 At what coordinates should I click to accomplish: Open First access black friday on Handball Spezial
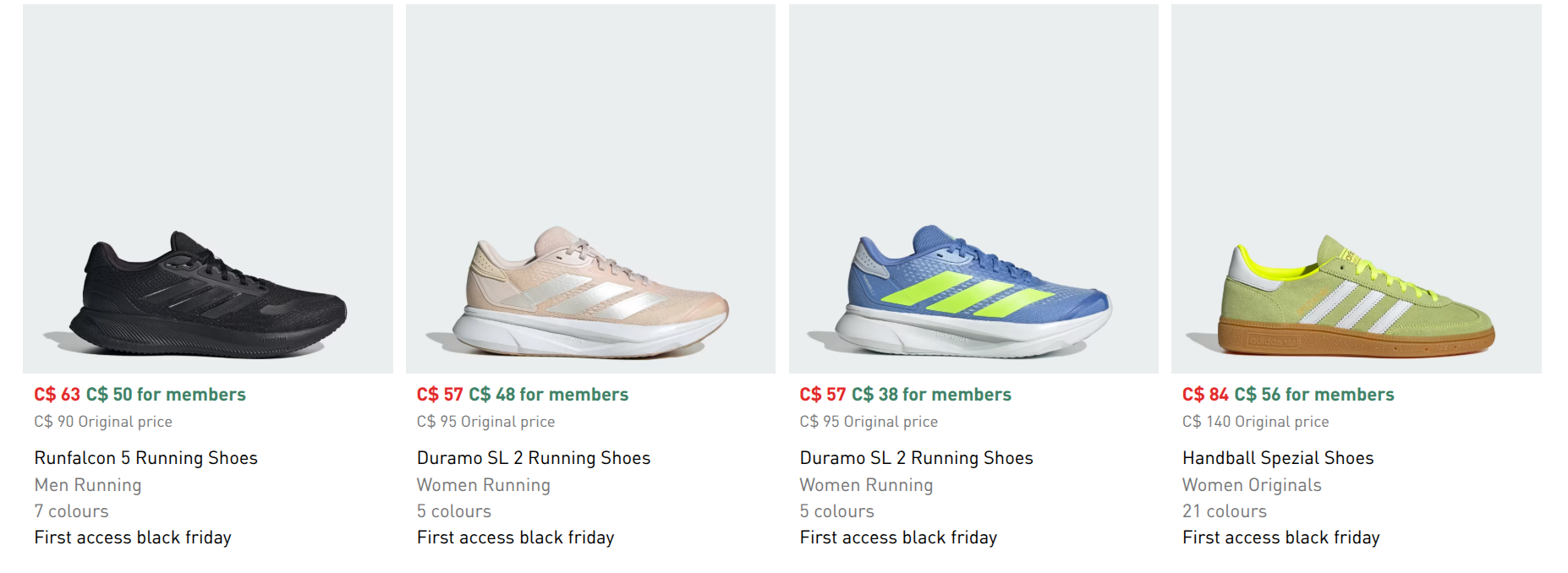coord(1280,537)
